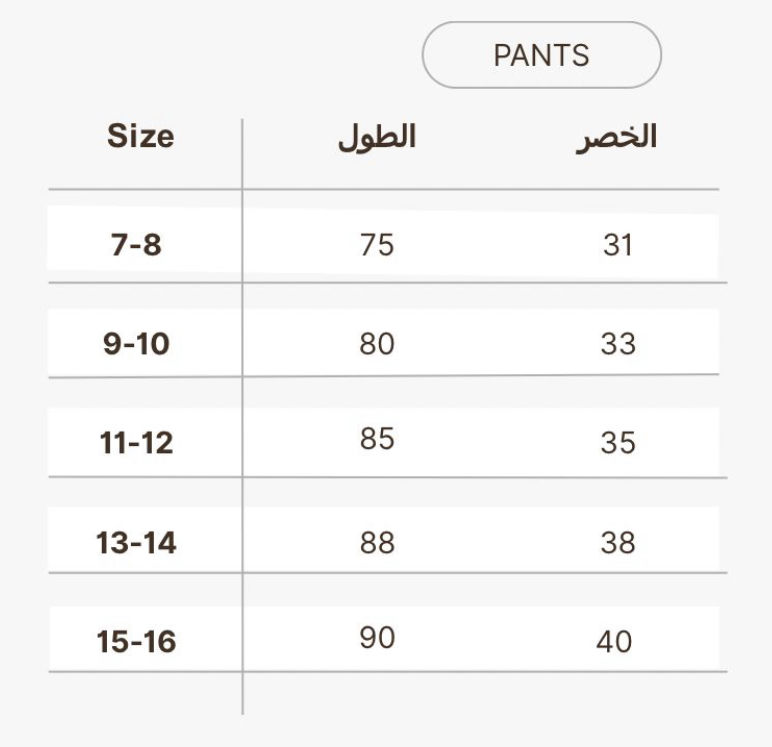772x747 pixels.
Task: Select the 15-16 size label
Action: pyautogui.click(x=136, y=641)
